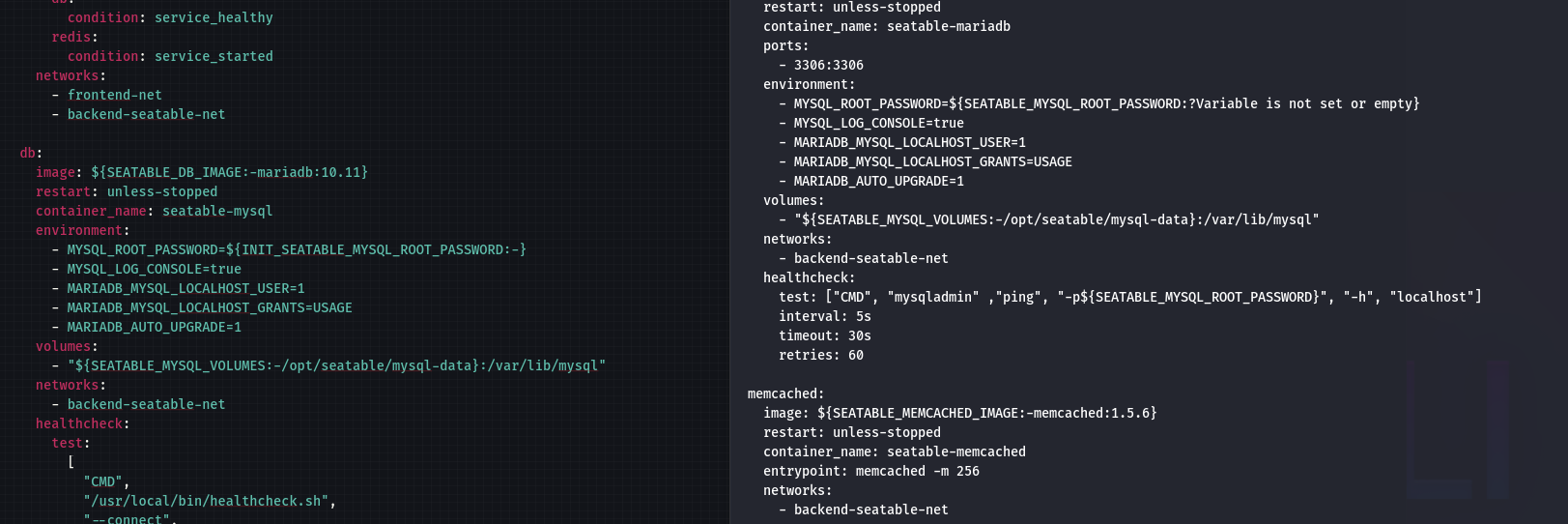
Task: Click the retries: 60 line
Action: point(821,355)
